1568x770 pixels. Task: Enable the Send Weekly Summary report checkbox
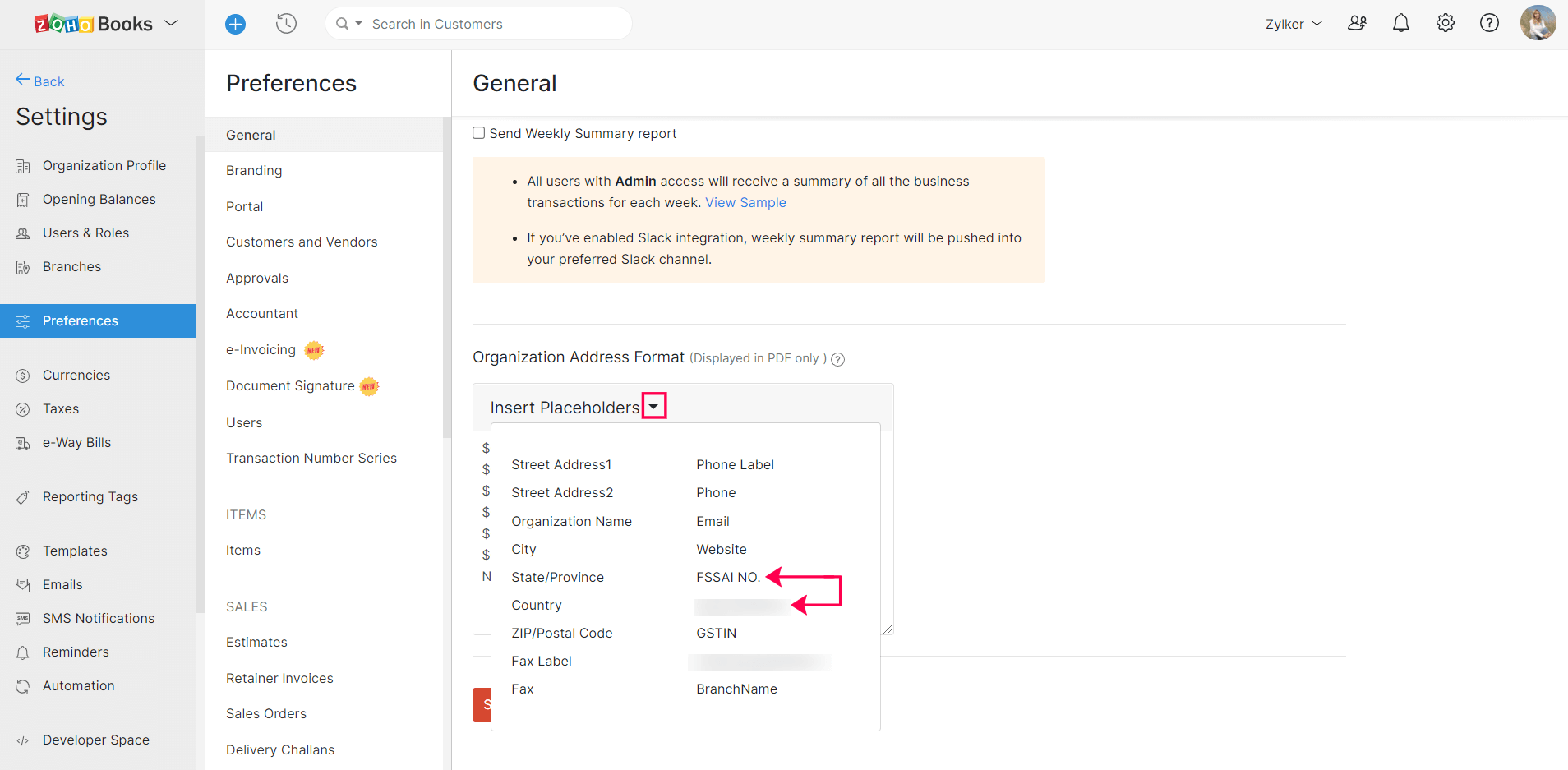478,132
